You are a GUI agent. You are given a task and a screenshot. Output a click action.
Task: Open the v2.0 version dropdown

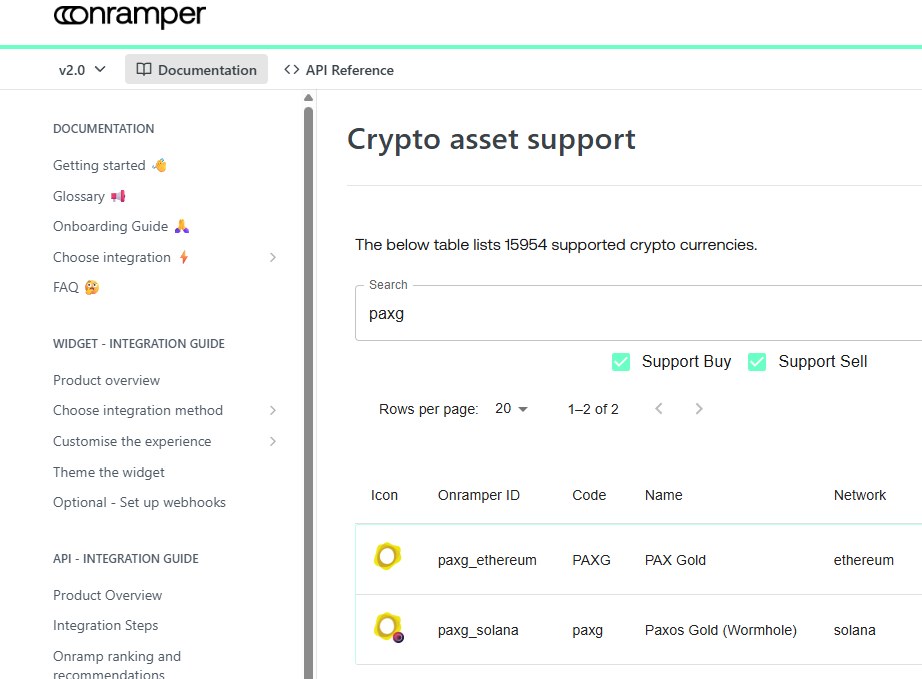[82, 70]
